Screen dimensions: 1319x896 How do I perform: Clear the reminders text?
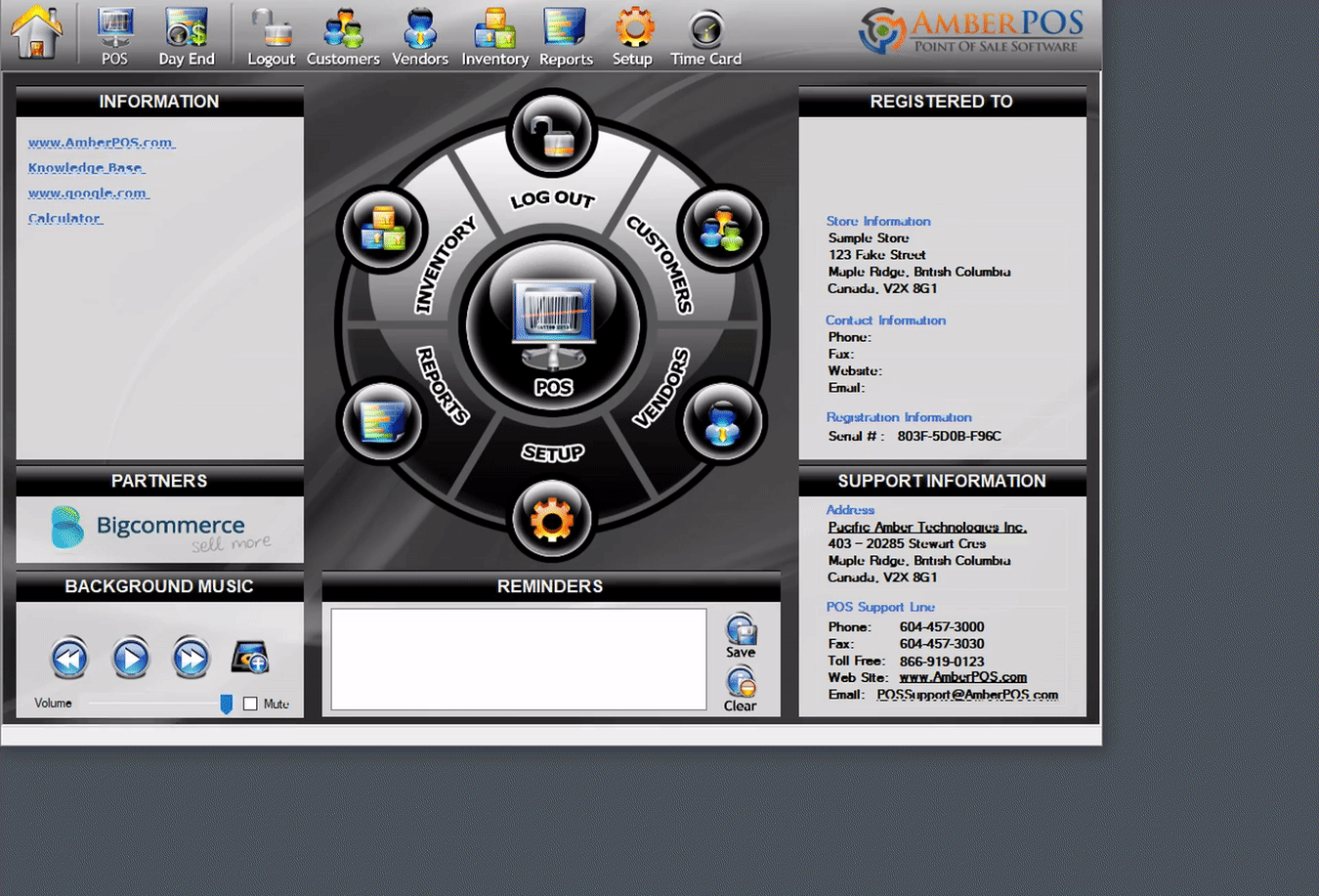pos(741,690)
